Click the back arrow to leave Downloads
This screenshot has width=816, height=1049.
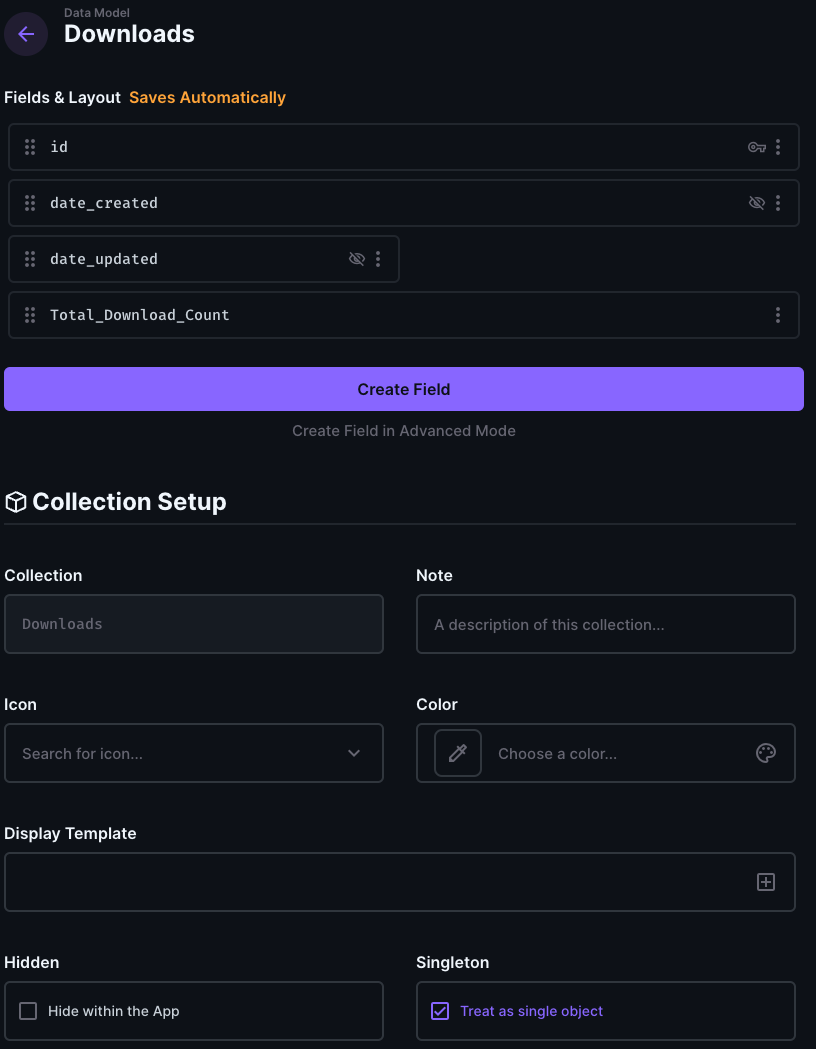click(26, 33)
